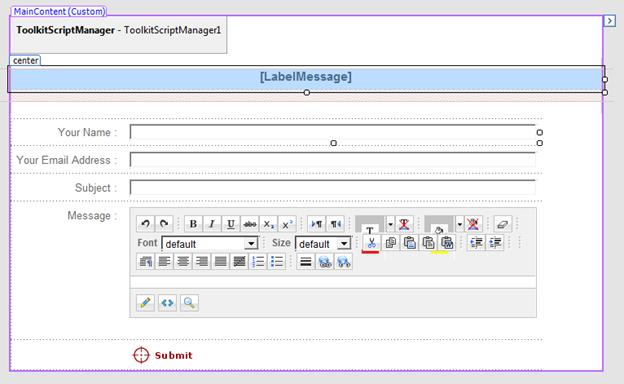Select the 'Your Name :' label

tap(88, 132)
